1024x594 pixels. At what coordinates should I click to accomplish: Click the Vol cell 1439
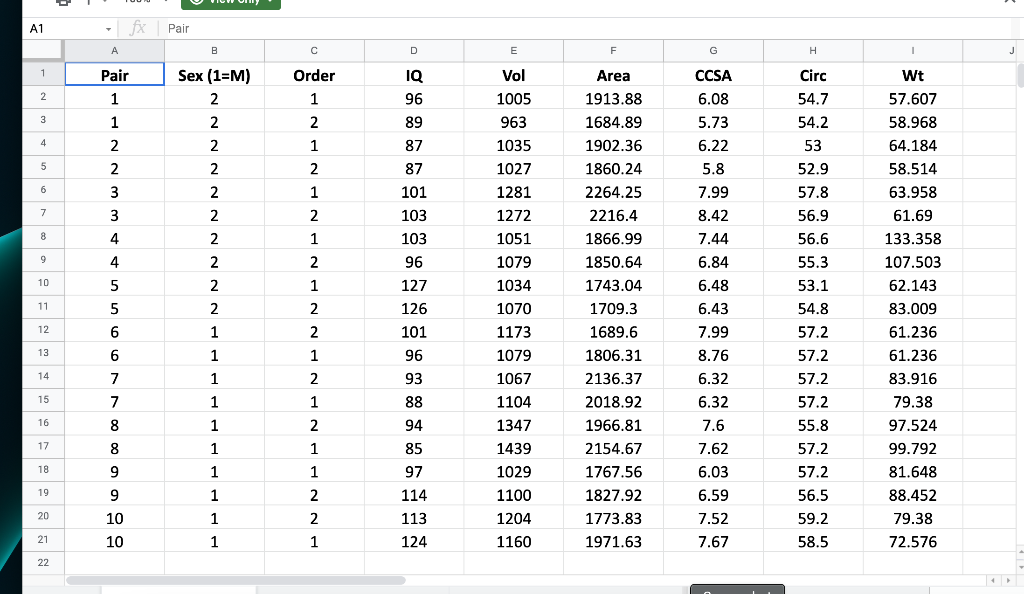tap(514, 448)
